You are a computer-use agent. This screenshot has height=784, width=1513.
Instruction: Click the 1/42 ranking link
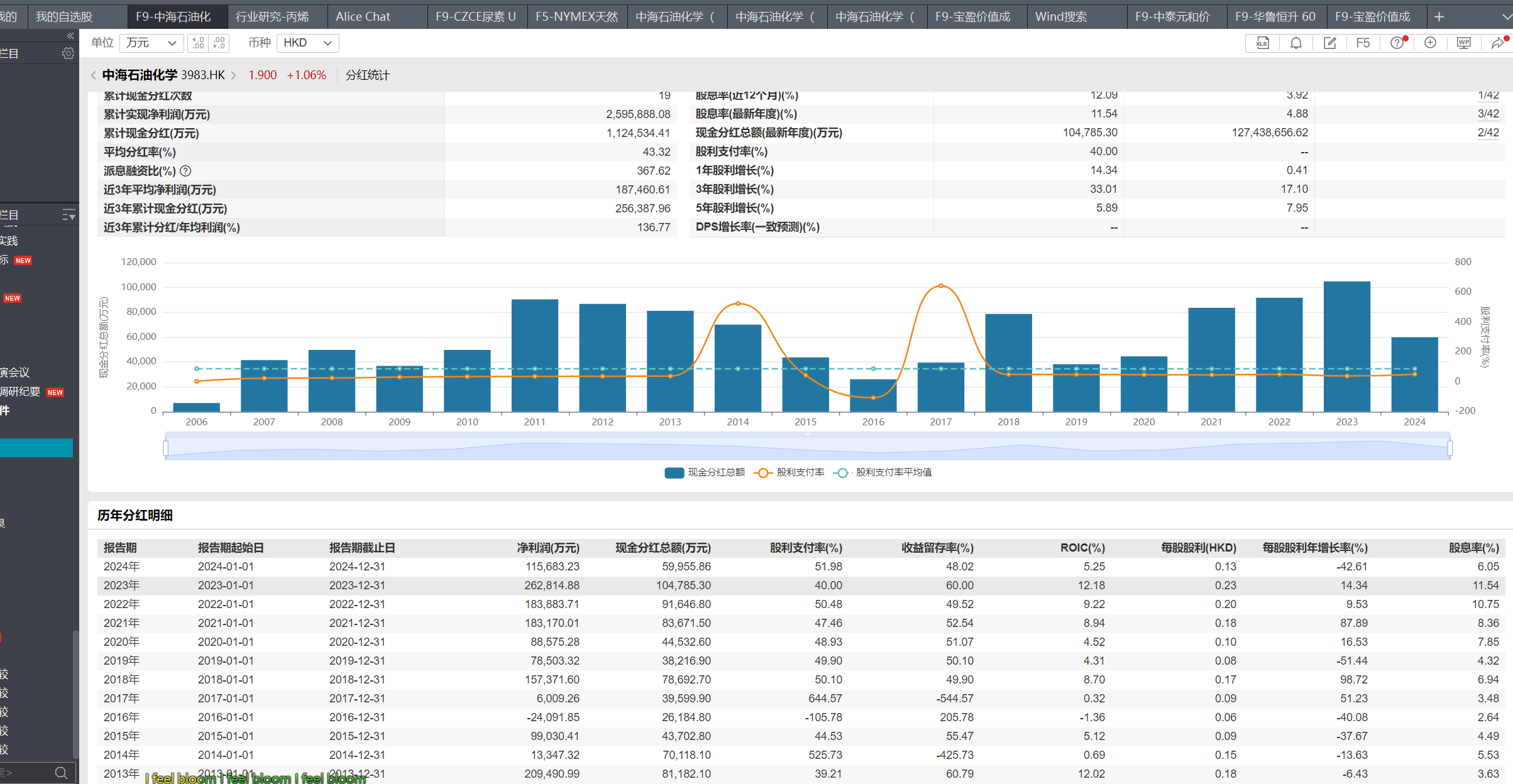click(x=1488, y=95)
